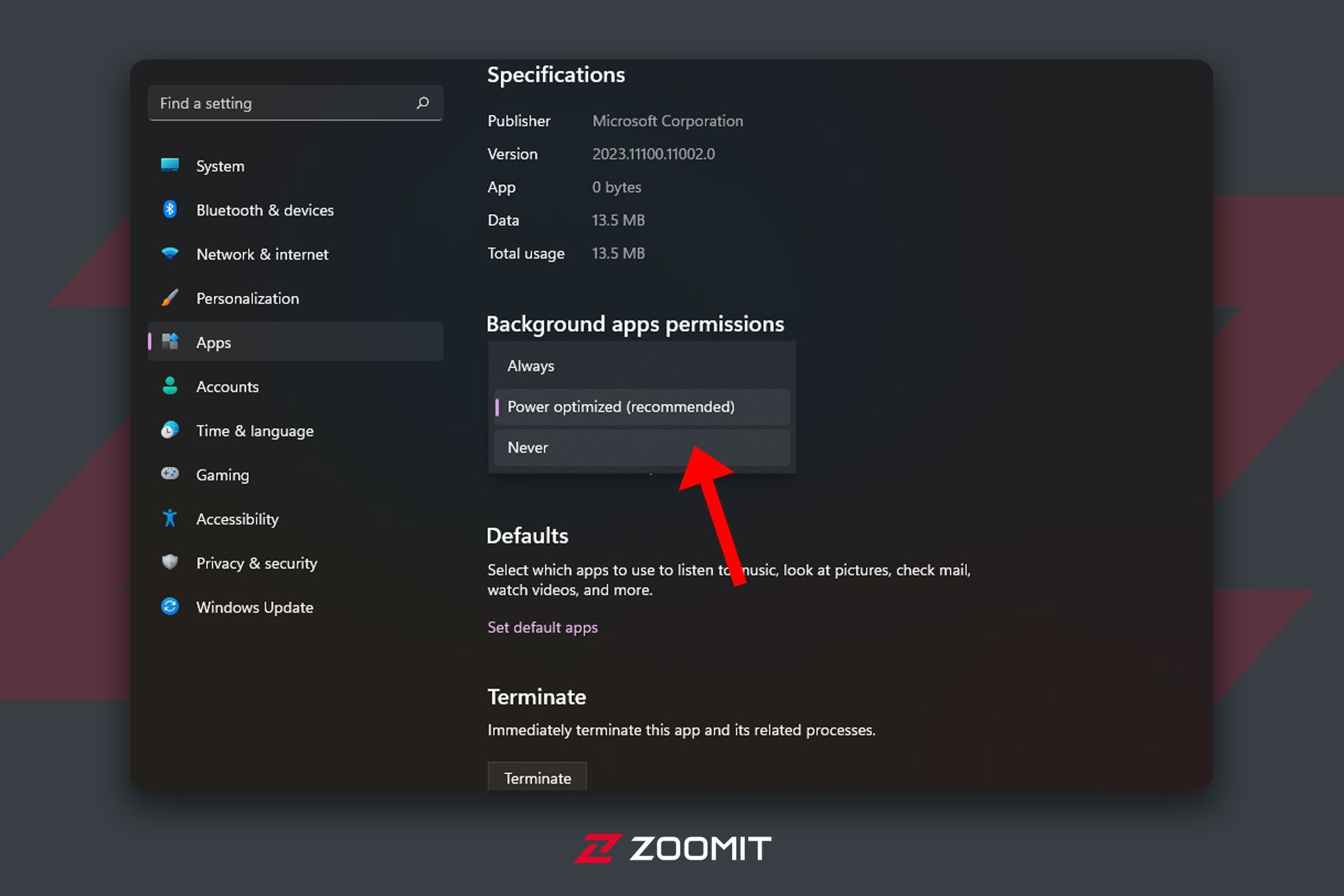Click the System settings icon

(171, 165)
